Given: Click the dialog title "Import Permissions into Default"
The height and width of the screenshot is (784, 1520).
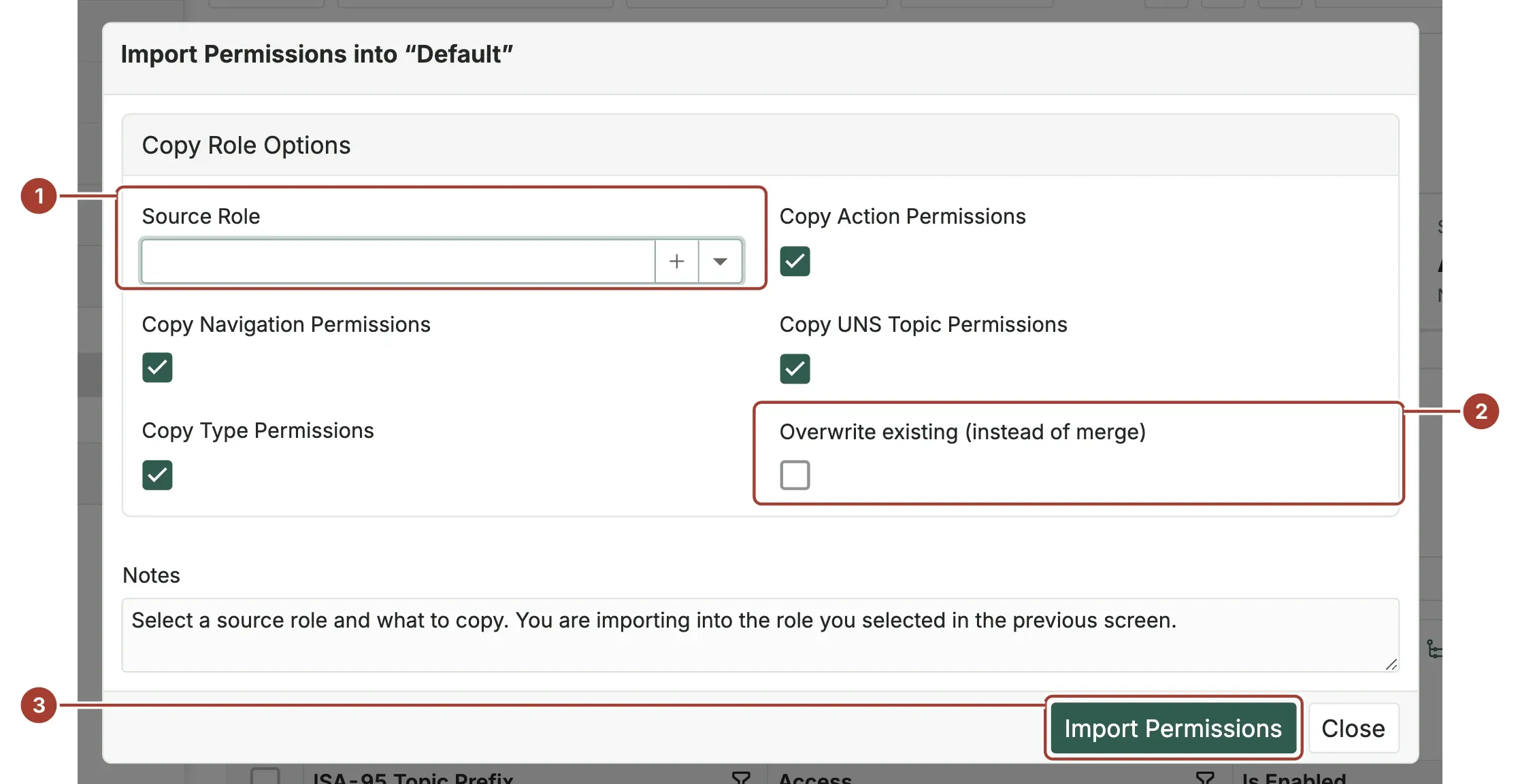Looking at the screenshot, I should pos(316,54).
